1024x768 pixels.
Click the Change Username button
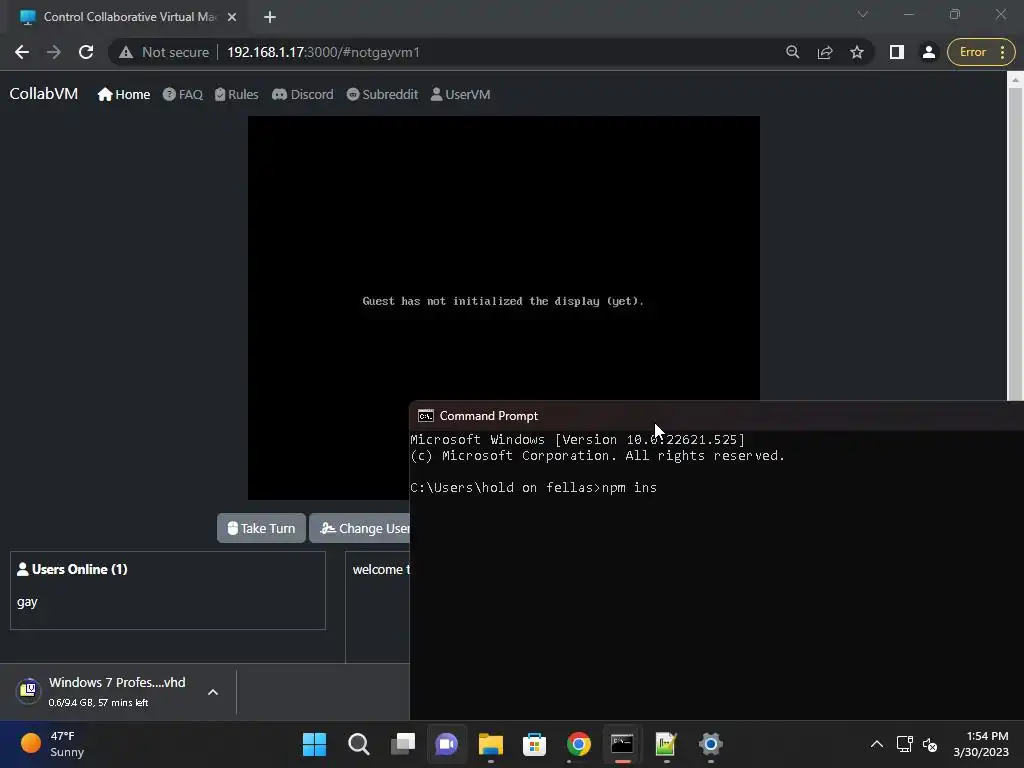coord(360,528)
